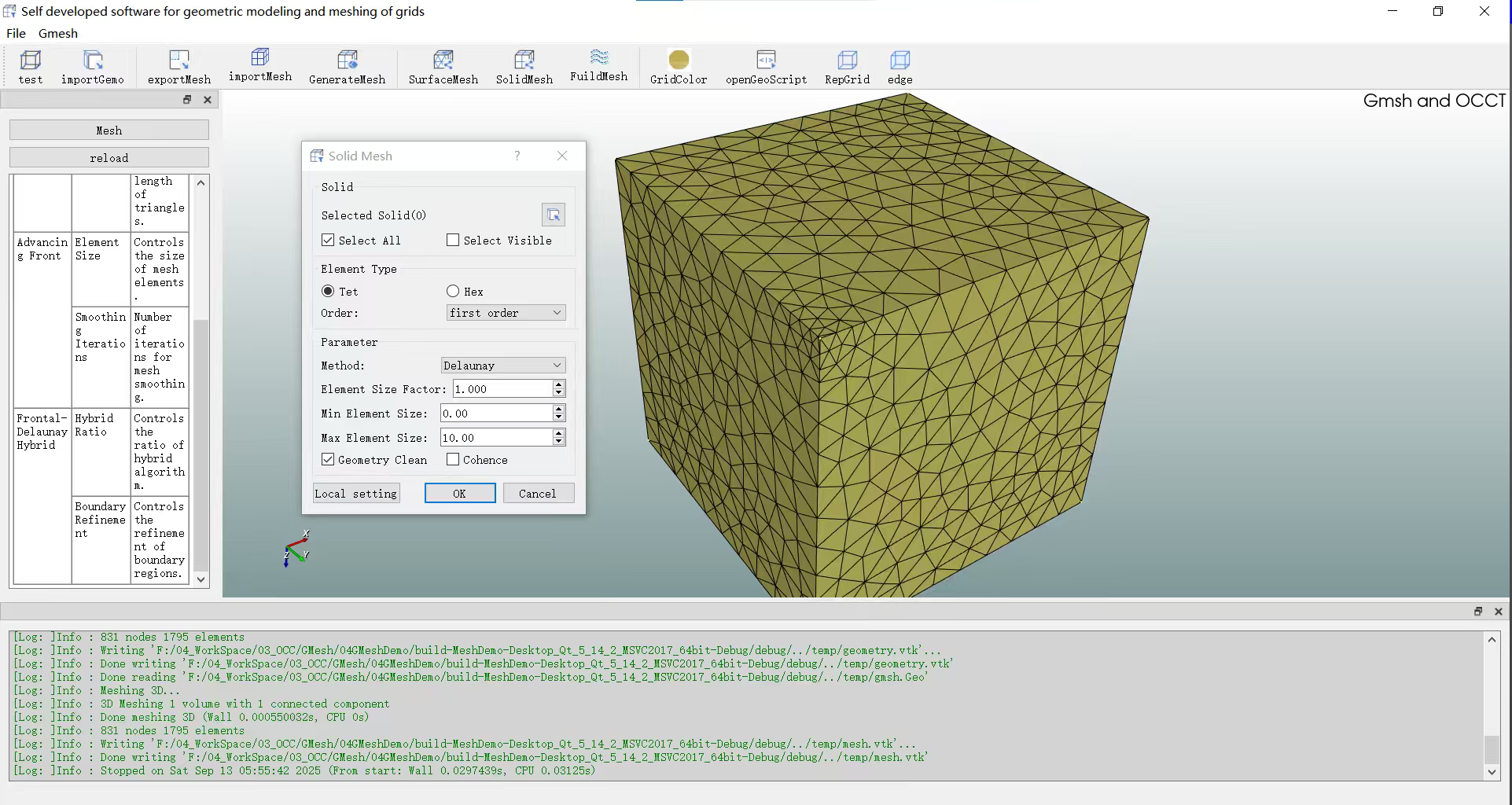The width and height of the screenshot is (1512, 805).
Task: Open the Method dropdown set to Delaunay
Action: 503,366
